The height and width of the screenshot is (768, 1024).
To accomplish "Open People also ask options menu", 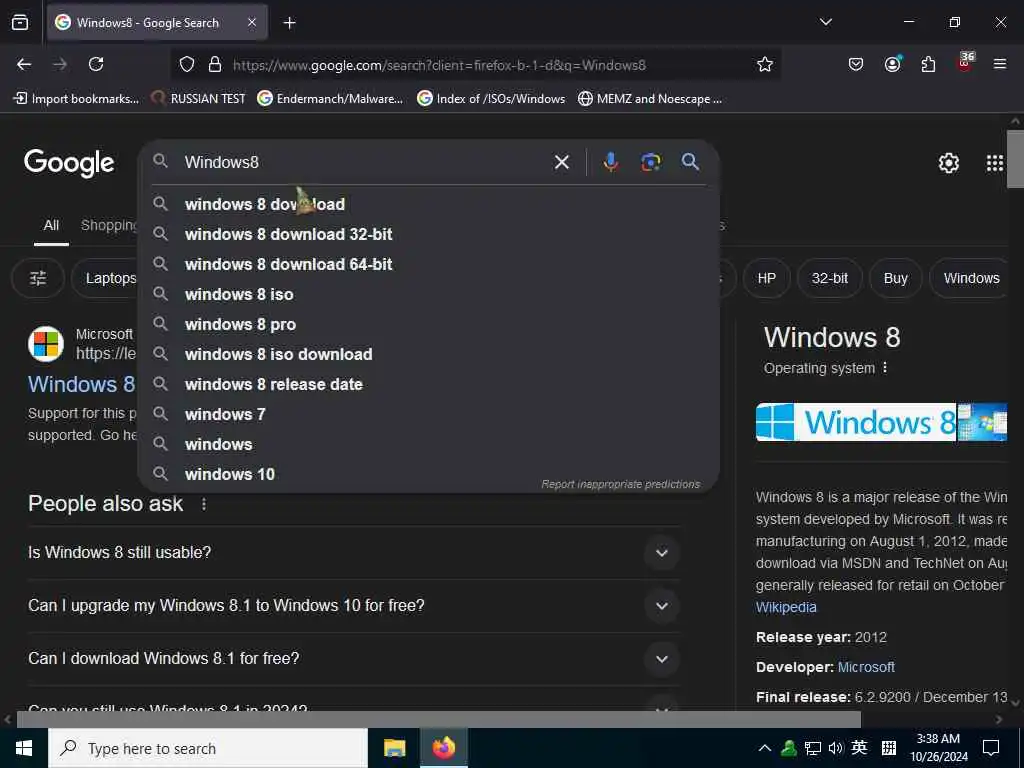I will click(204, 504).
